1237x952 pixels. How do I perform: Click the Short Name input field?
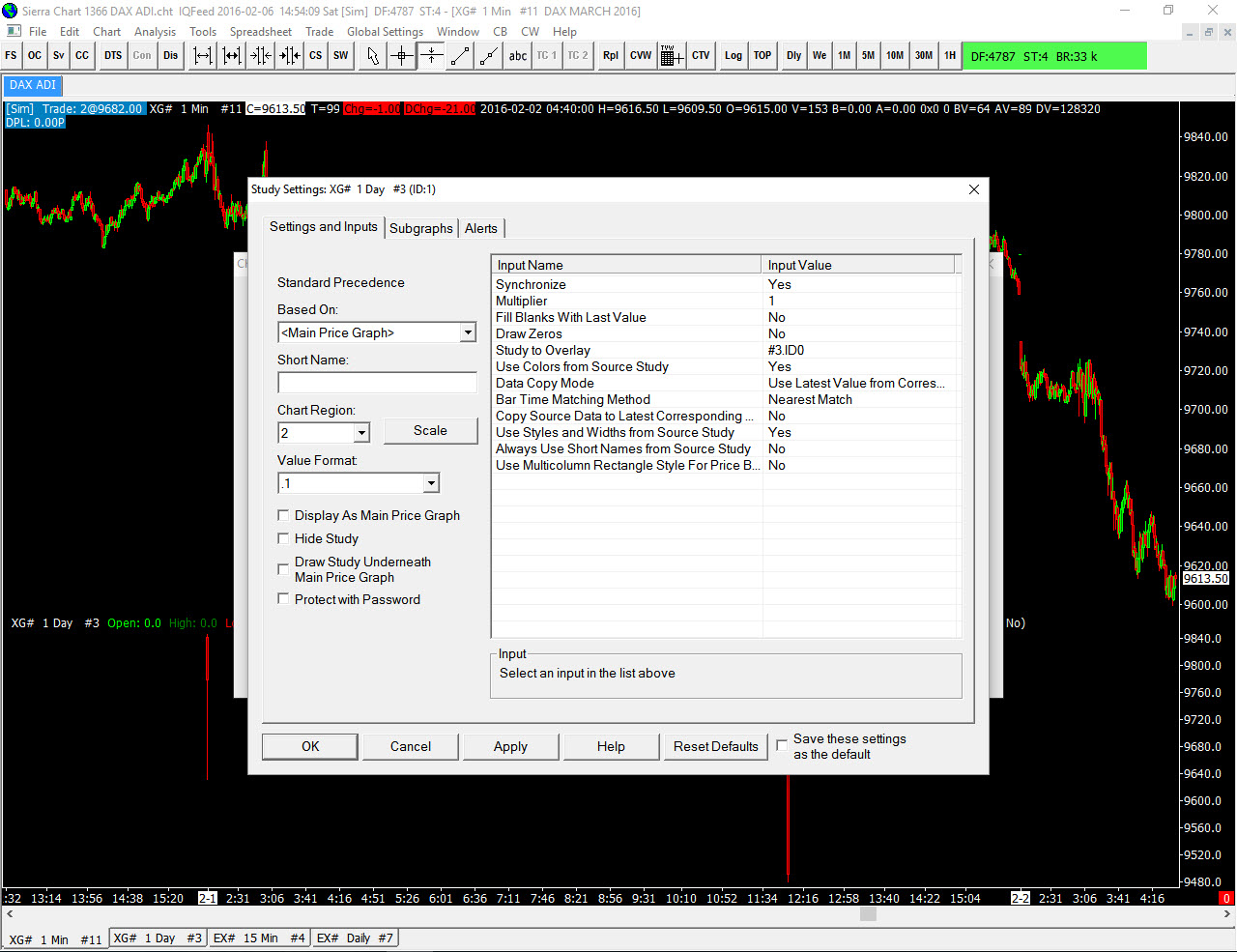pyautogui.click(x=377, y=383)
